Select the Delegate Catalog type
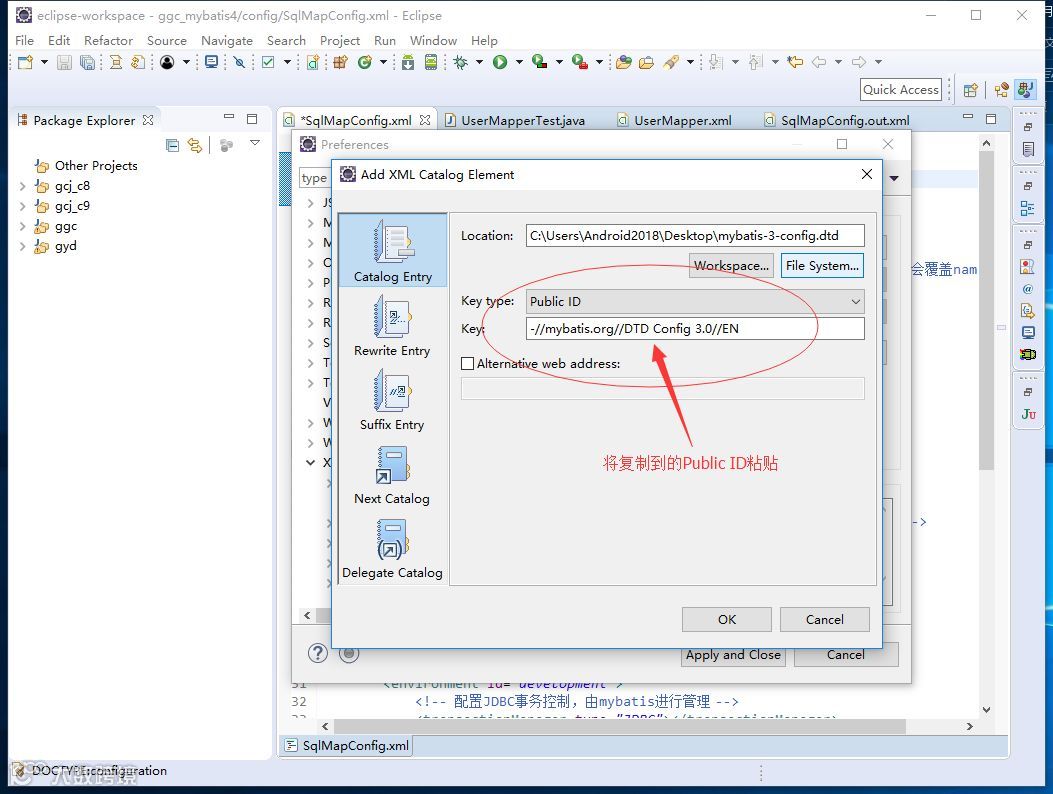1053x794 pixels. point(392,548)
